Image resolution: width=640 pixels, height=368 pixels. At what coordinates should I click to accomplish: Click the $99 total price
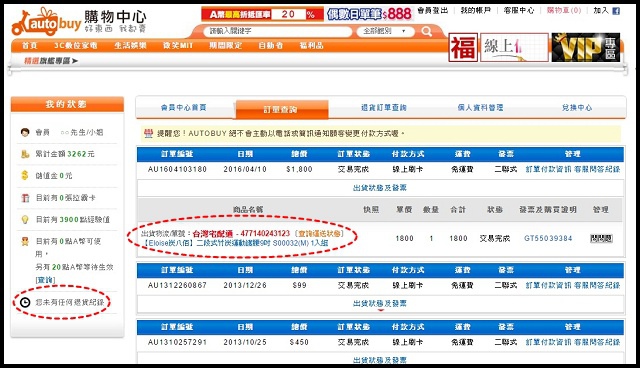[299, 285]
